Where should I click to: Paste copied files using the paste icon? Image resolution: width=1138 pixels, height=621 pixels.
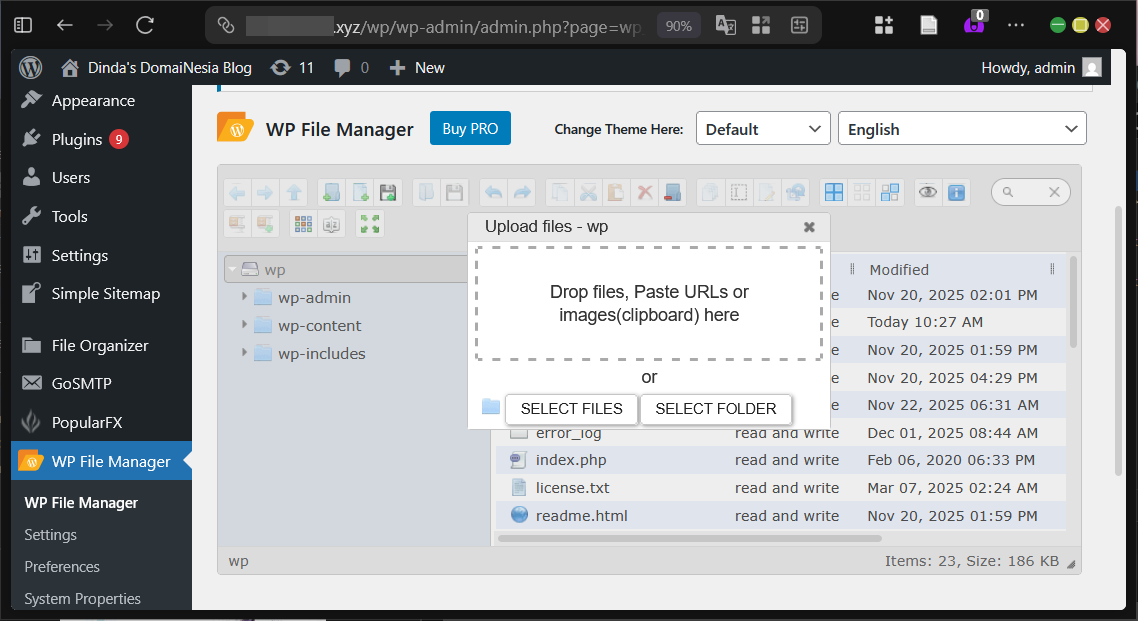point(616,192)
